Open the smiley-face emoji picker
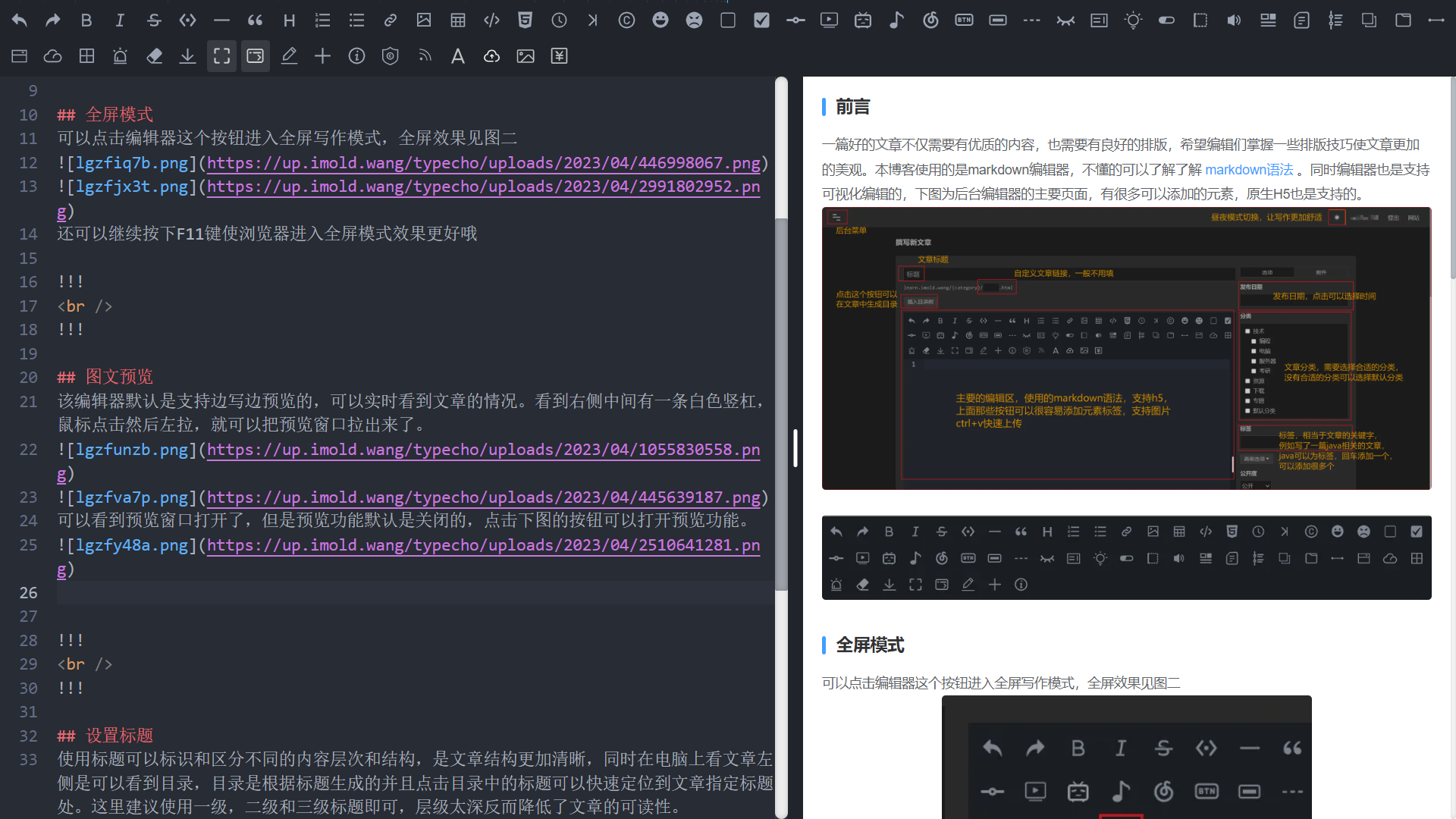 661,20
